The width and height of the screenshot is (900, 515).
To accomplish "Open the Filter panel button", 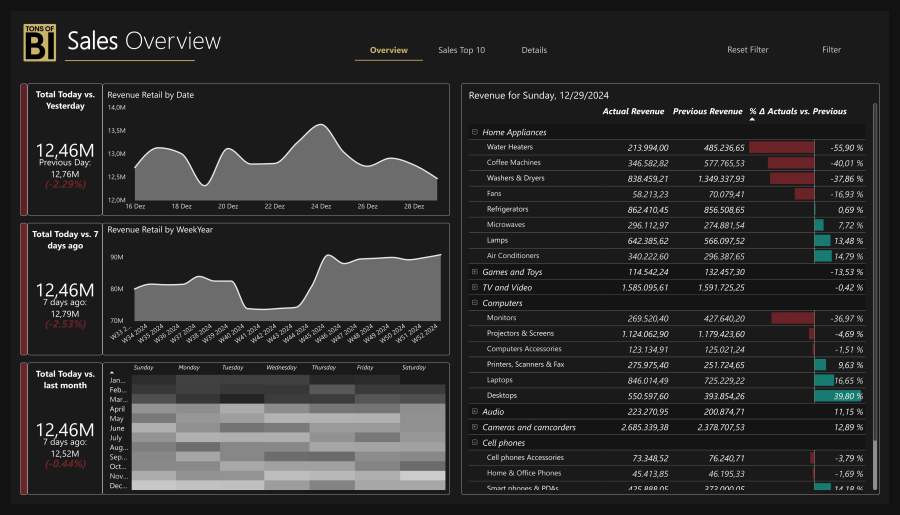I will (831, 50).
